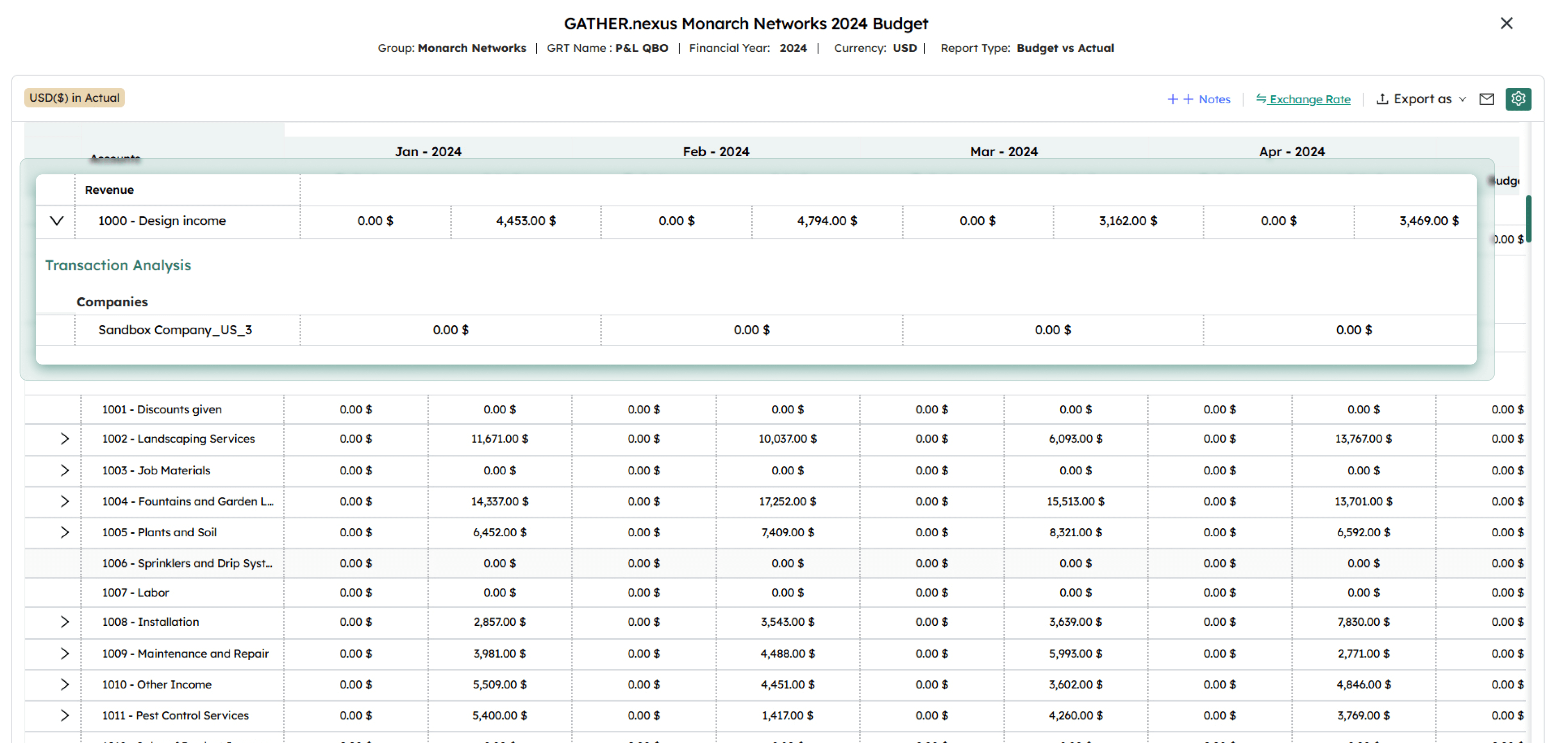Viewport: 1568px width, 743px height.
Task: Click Fountains and Garden value 14,337.00 $
Action: tap(500, 501)
